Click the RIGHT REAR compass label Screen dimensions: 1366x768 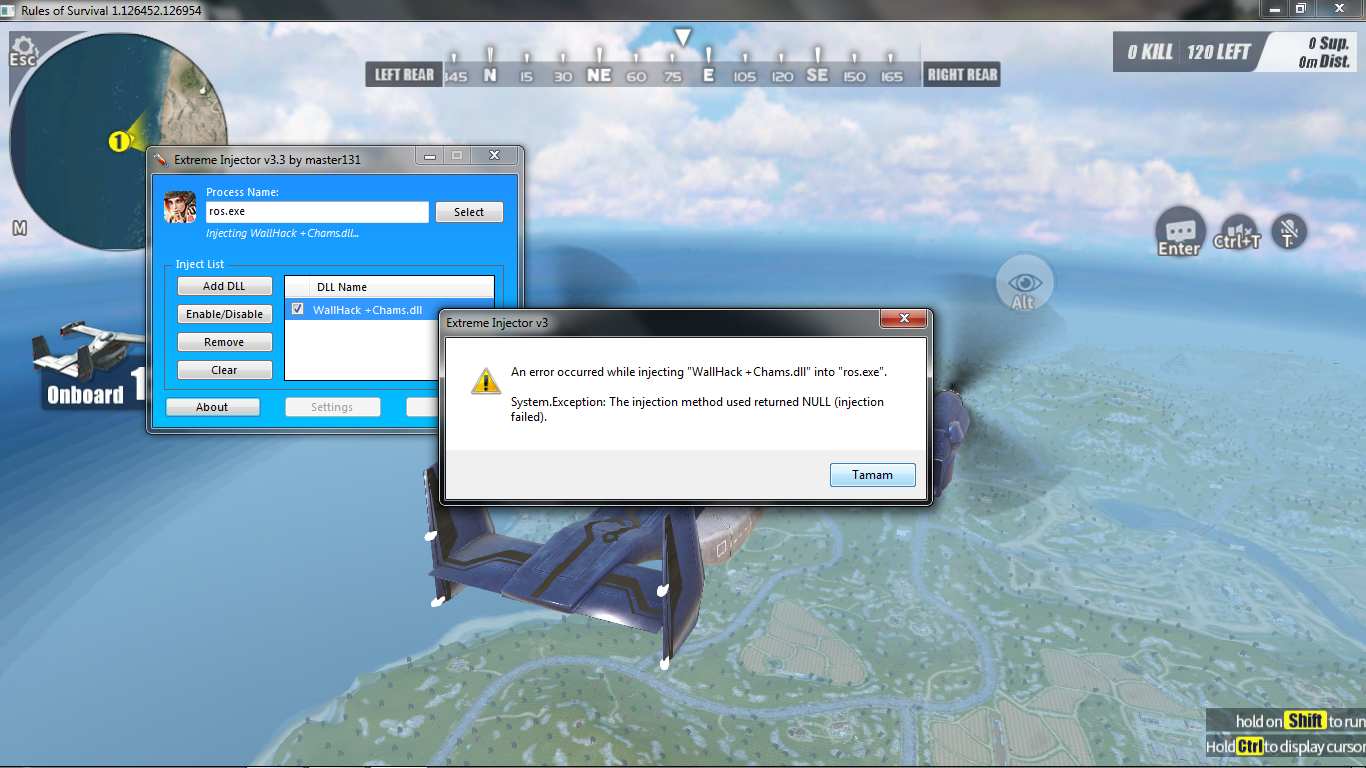962,74
